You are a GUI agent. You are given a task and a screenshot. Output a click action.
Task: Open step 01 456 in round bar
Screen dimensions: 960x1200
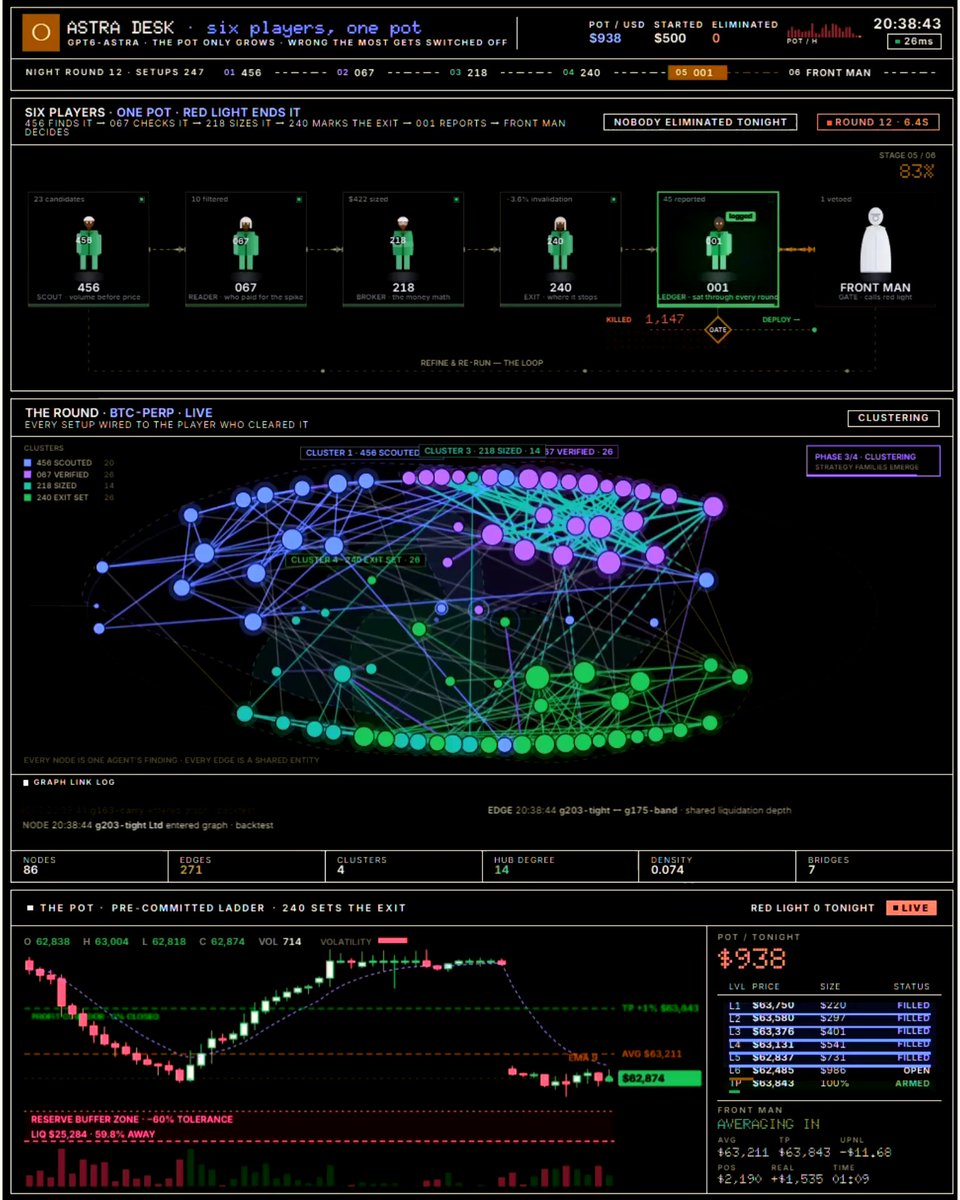(244, 73)
